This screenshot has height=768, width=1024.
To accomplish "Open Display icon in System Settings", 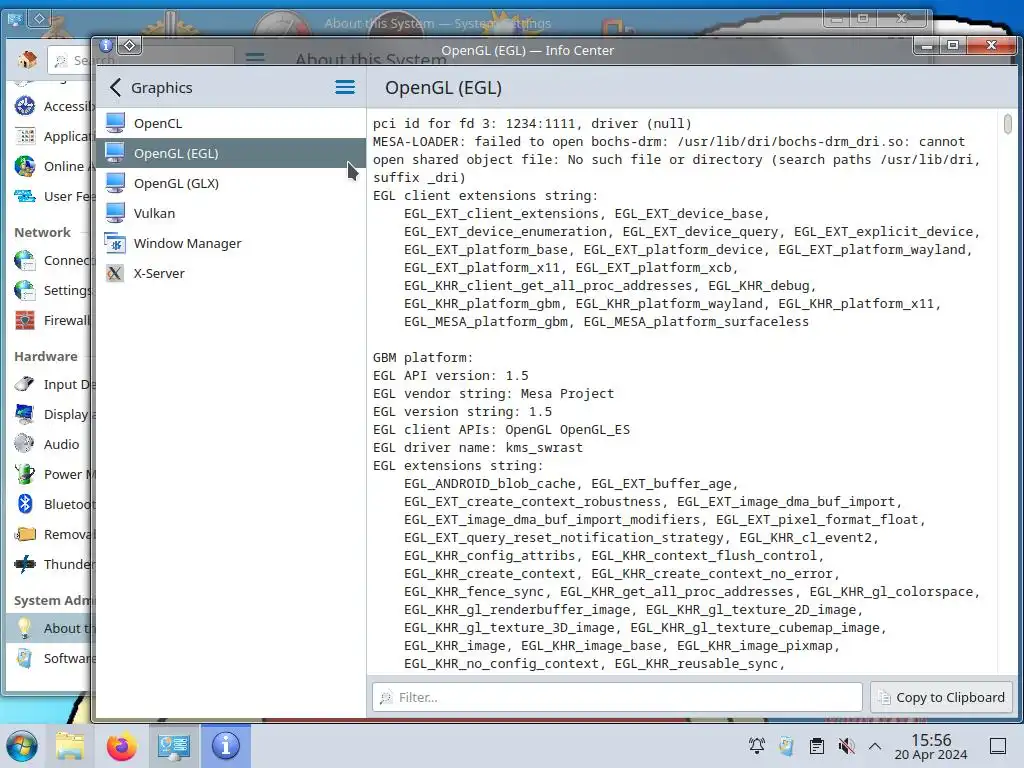I will point(25,414).
